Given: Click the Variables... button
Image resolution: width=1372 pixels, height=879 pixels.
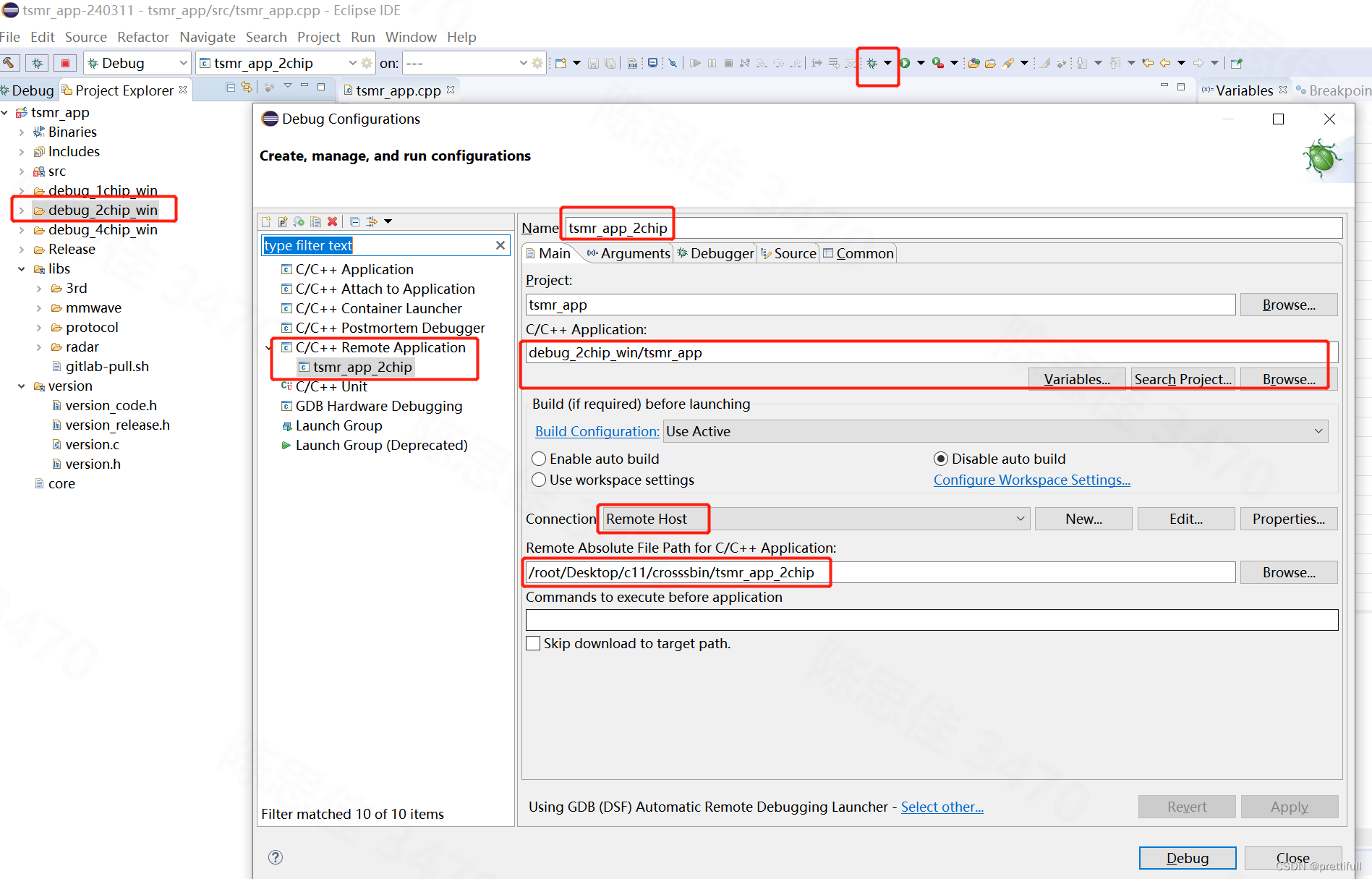Looking at the screenshot, I should (1077, 379).
